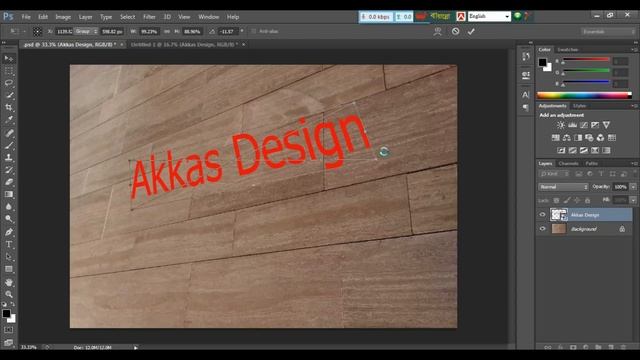Toggle the reference point location grid
Screen dimensions: 640x360
tap(37, 31)
